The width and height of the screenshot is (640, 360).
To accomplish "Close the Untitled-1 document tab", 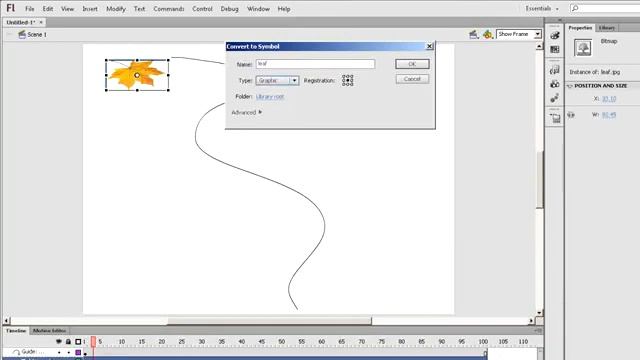I will (x=41, y=22).
